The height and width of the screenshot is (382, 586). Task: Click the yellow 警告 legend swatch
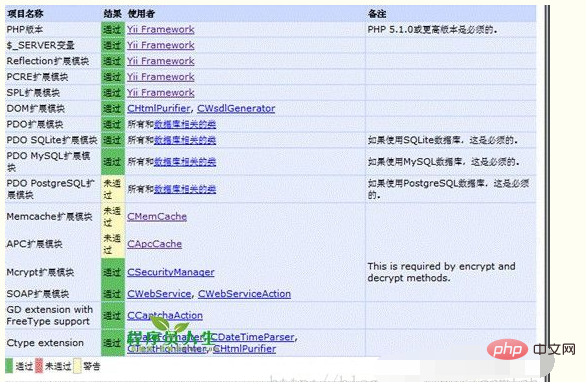[x=77, y=366]
